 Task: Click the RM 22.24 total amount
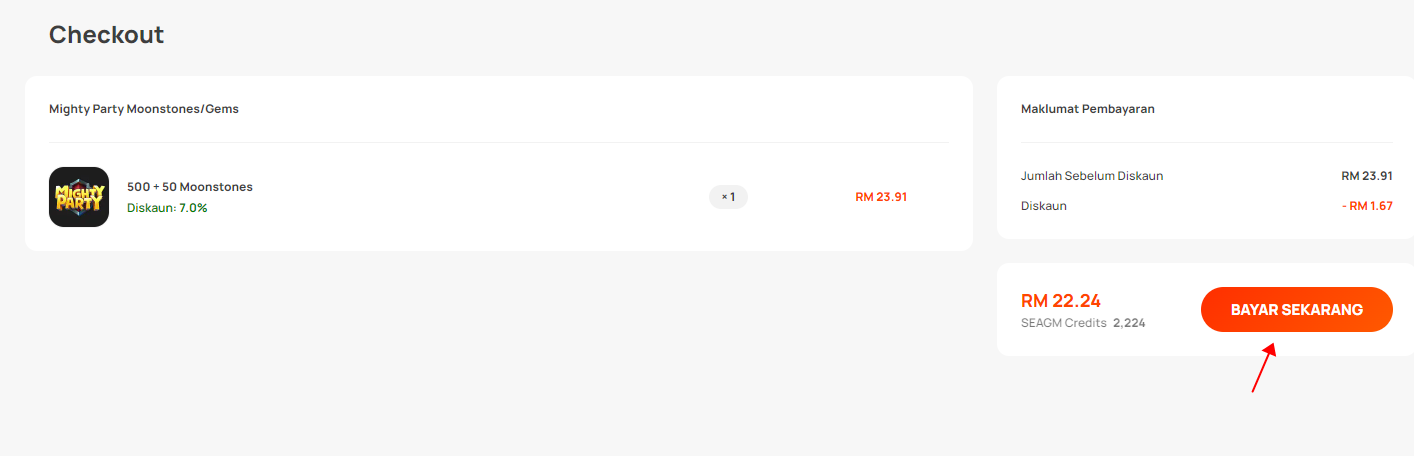(x=1061, y=301)
